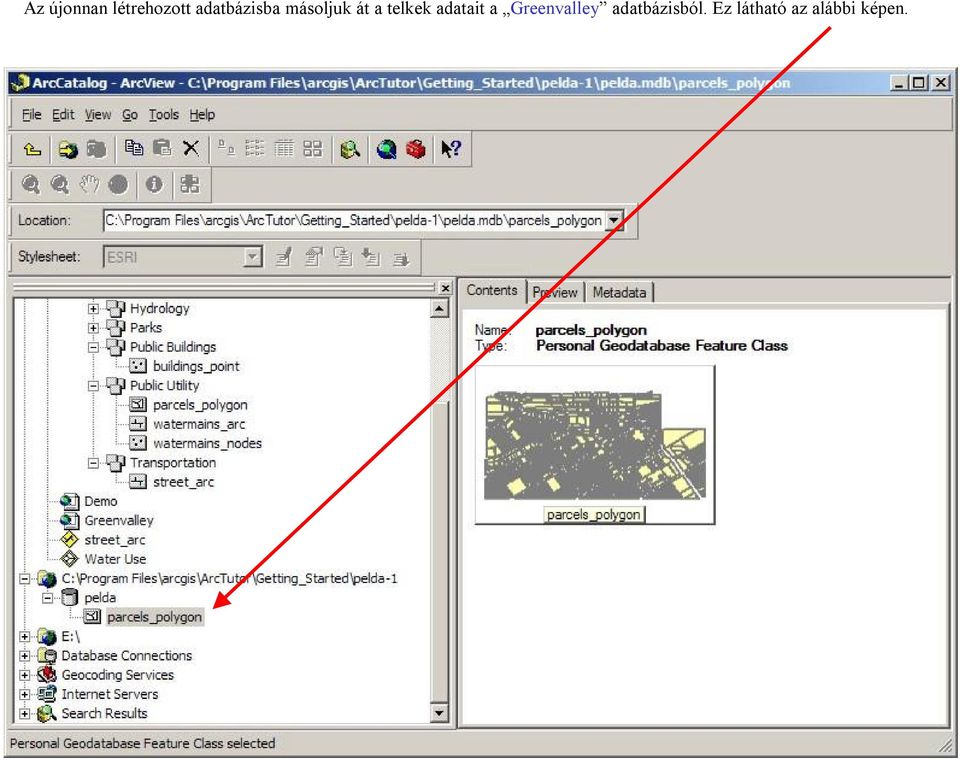Collapse the pelda geodatabase node
The image size is (960, 763).
(47, 598)
